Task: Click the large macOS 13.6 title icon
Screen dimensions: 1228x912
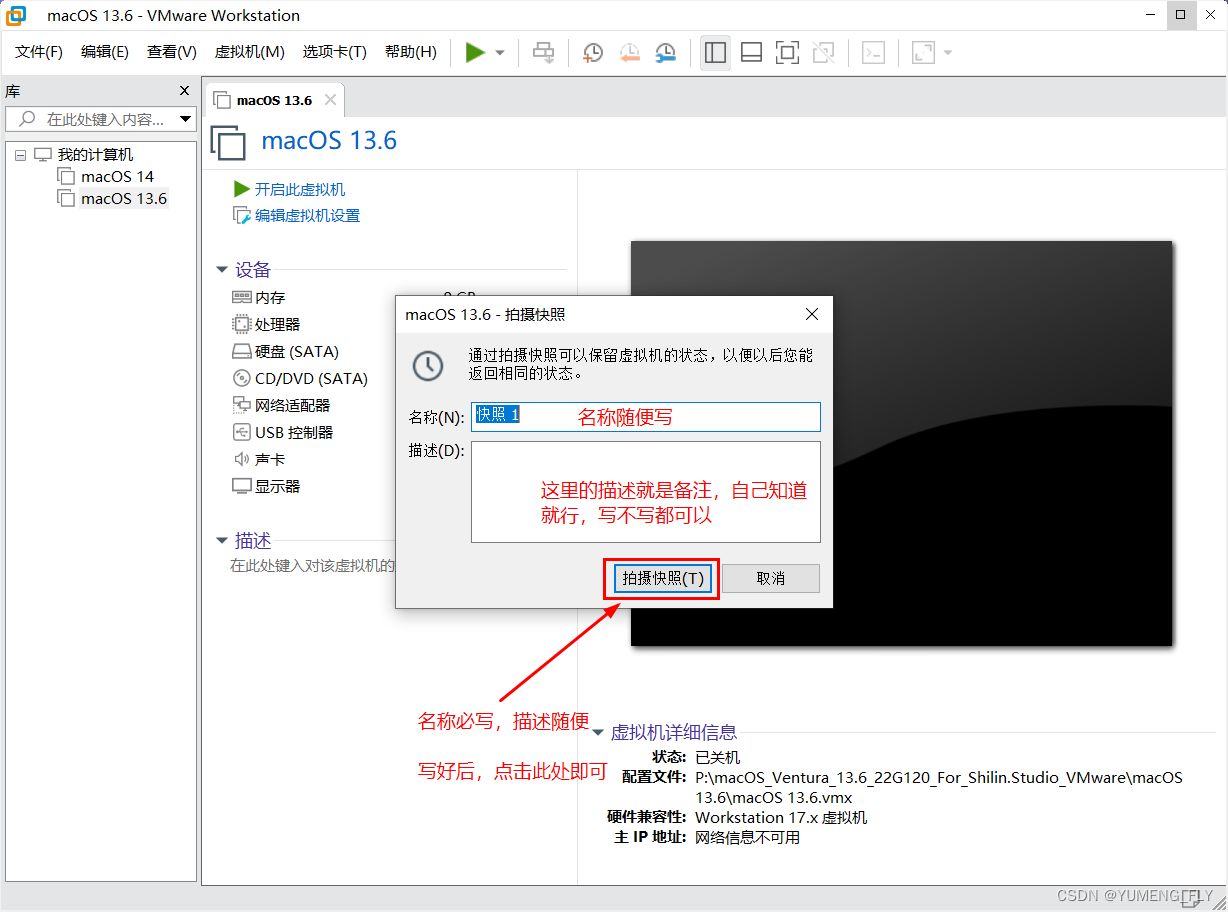Action: click(228, 142)
